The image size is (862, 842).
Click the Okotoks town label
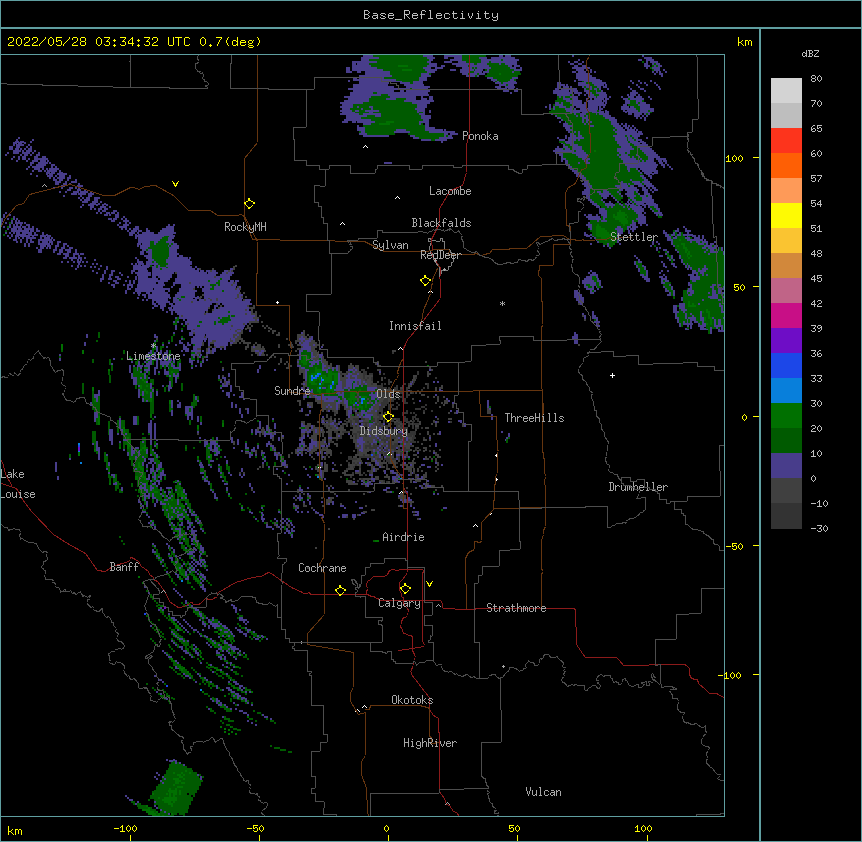pos(412,700)
